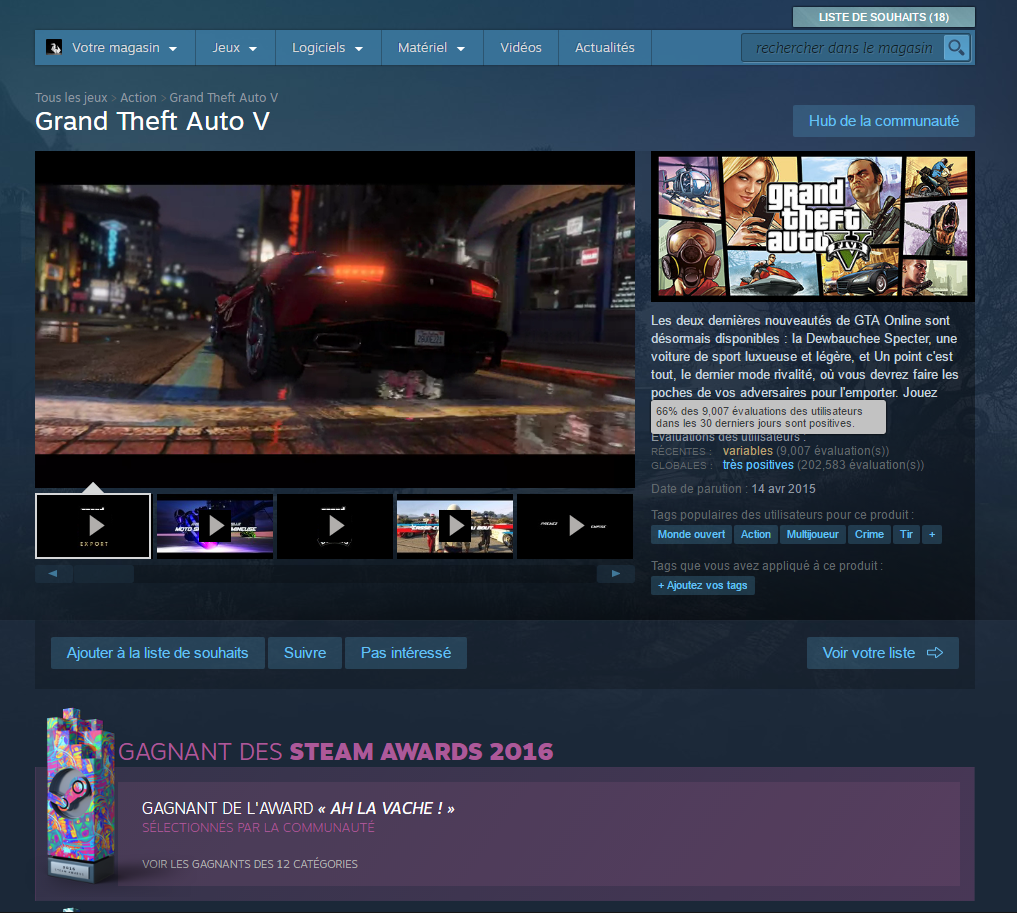Open recent reviews marked variables
This screenshot has width=1017, height=913.
click(747, 451)
